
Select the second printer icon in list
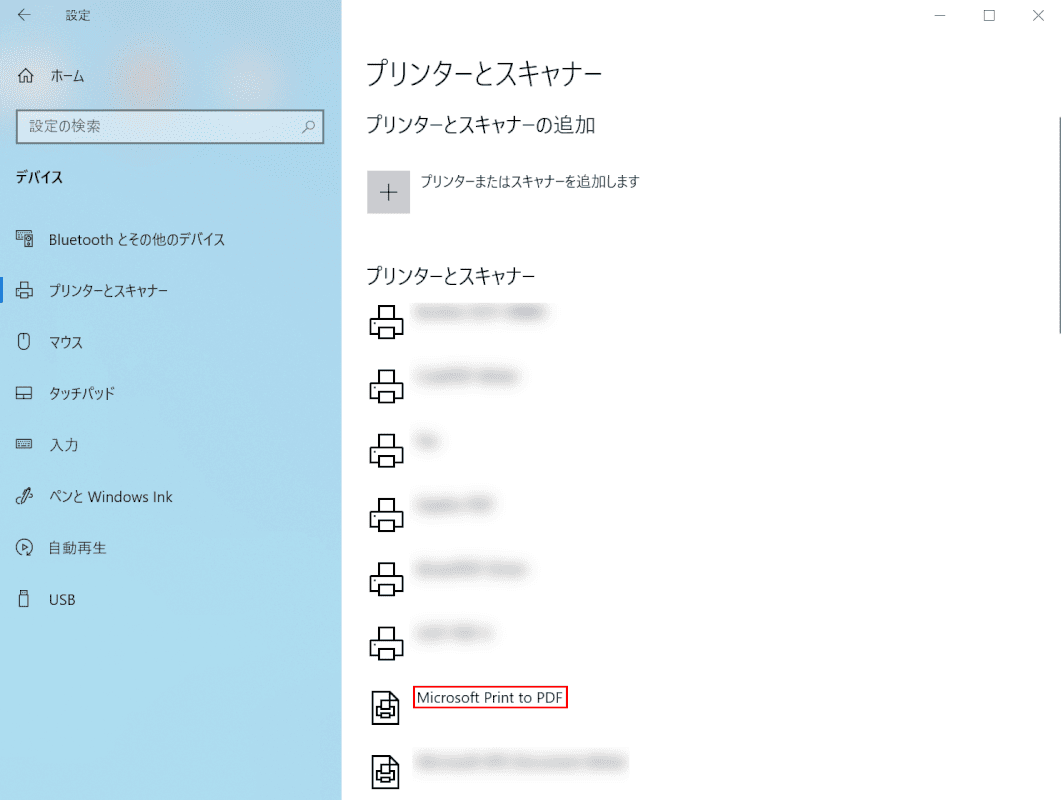[x=386, y=386]
